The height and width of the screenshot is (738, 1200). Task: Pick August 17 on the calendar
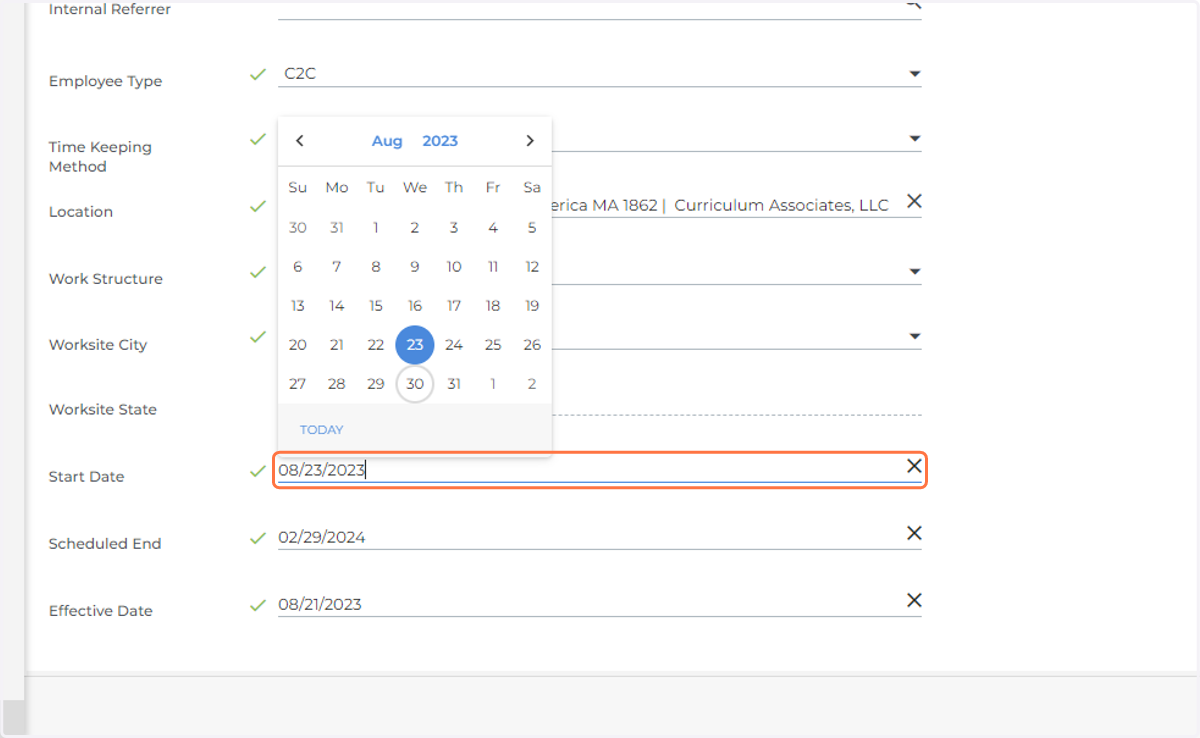tap(454, 306)
